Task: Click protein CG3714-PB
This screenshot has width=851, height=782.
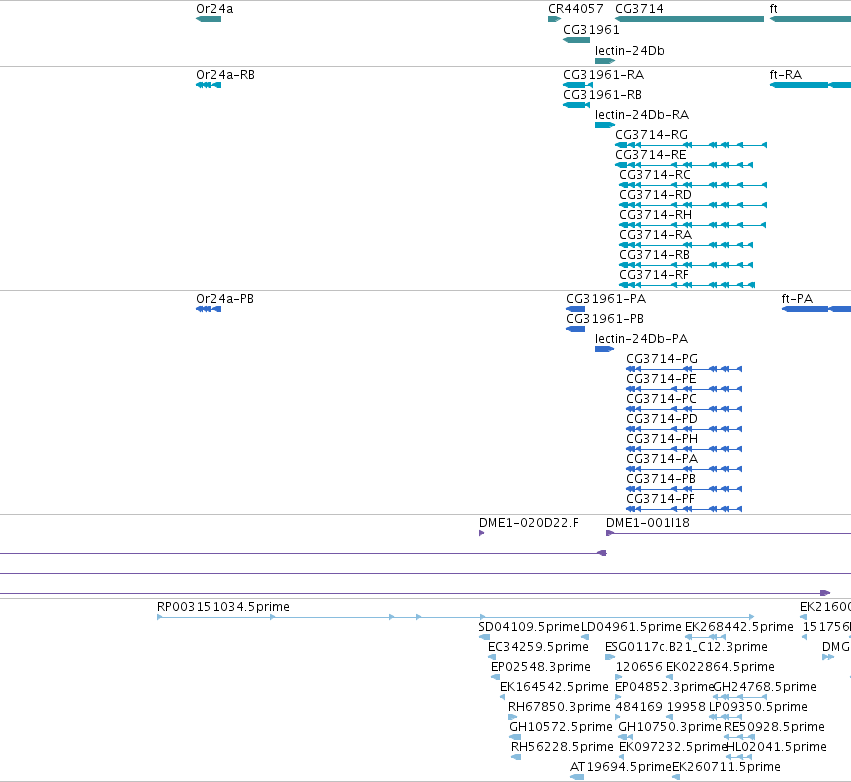Action: pyautogui.click(x=684, y=489)
